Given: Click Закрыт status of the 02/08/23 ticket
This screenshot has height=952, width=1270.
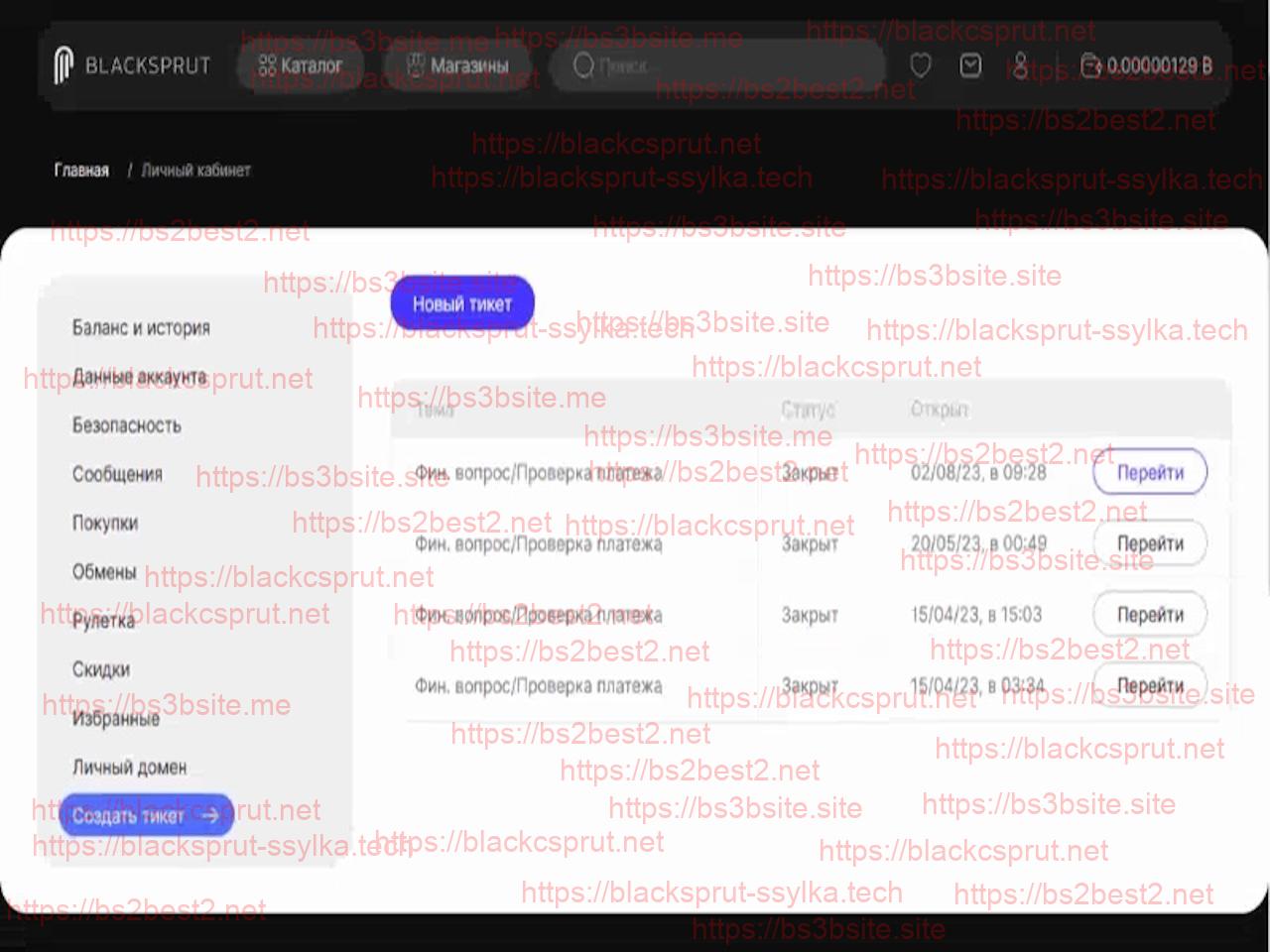Looking at the screenshot, I should point(810,472).
